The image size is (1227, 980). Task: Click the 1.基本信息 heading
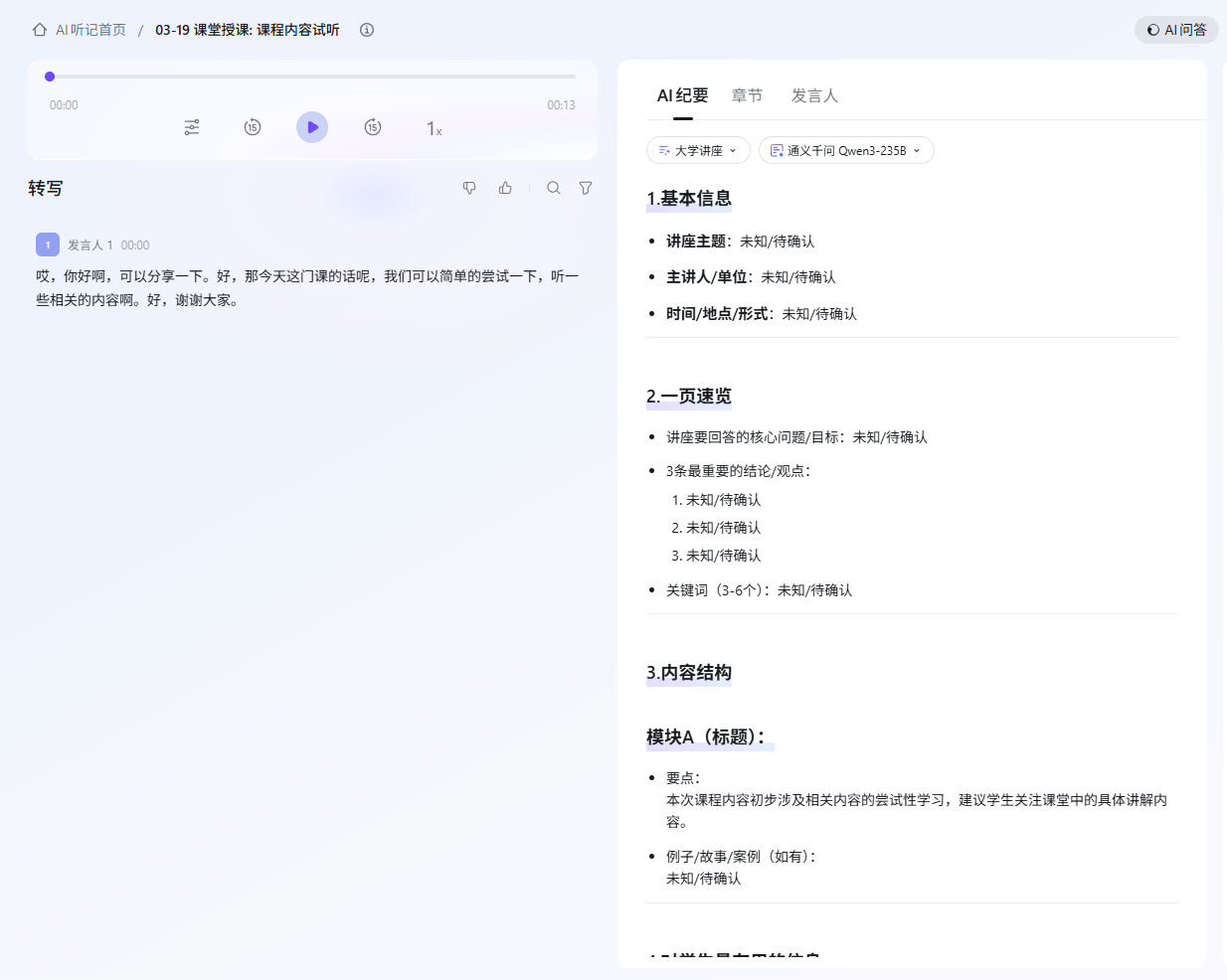pos(689,199)
